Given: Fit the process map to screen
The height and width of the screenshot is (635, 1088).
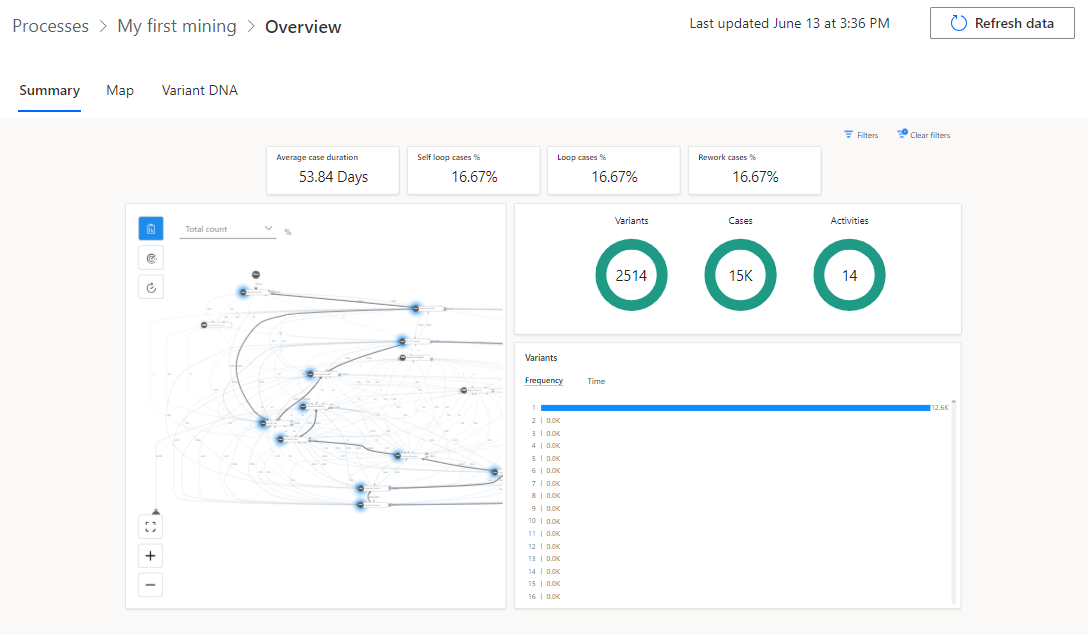Looking at the screenshot, I should (151, 527).
